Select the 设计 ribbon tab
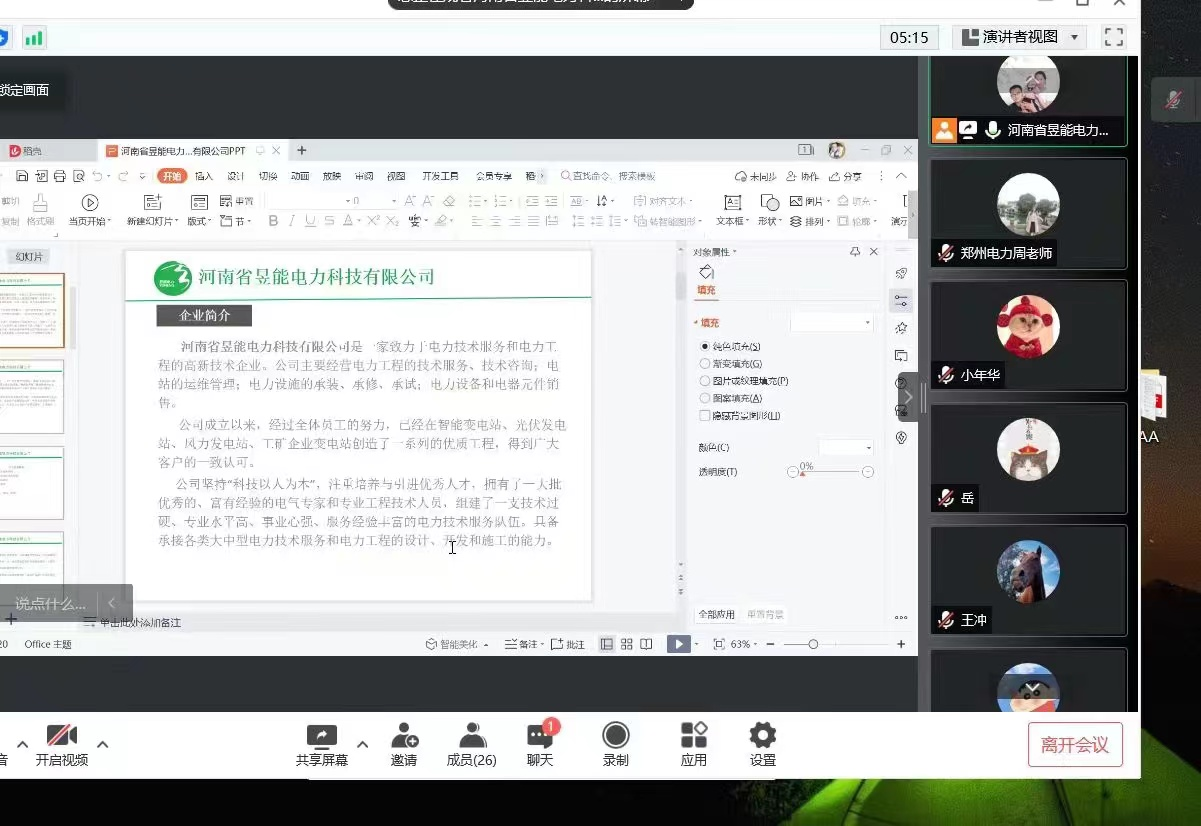The height and width of the screenshot is (826, 1201). (x=235, y=176)
